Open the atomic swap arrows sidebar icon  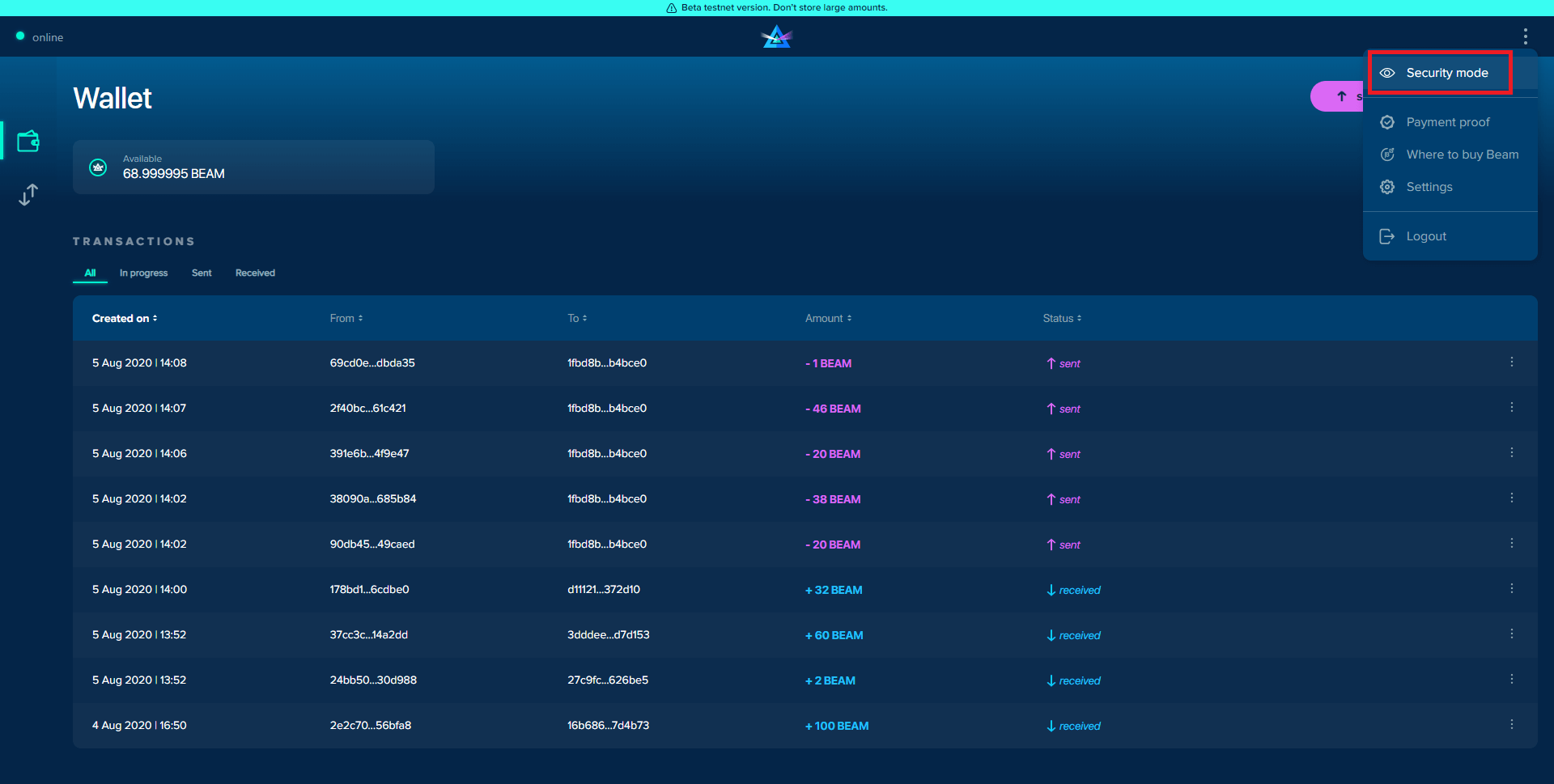point(28,195)
